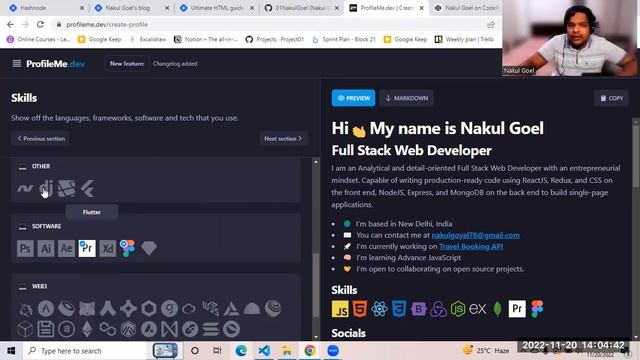Go to the Next section
640x360 pixels.
coord(283,138)
